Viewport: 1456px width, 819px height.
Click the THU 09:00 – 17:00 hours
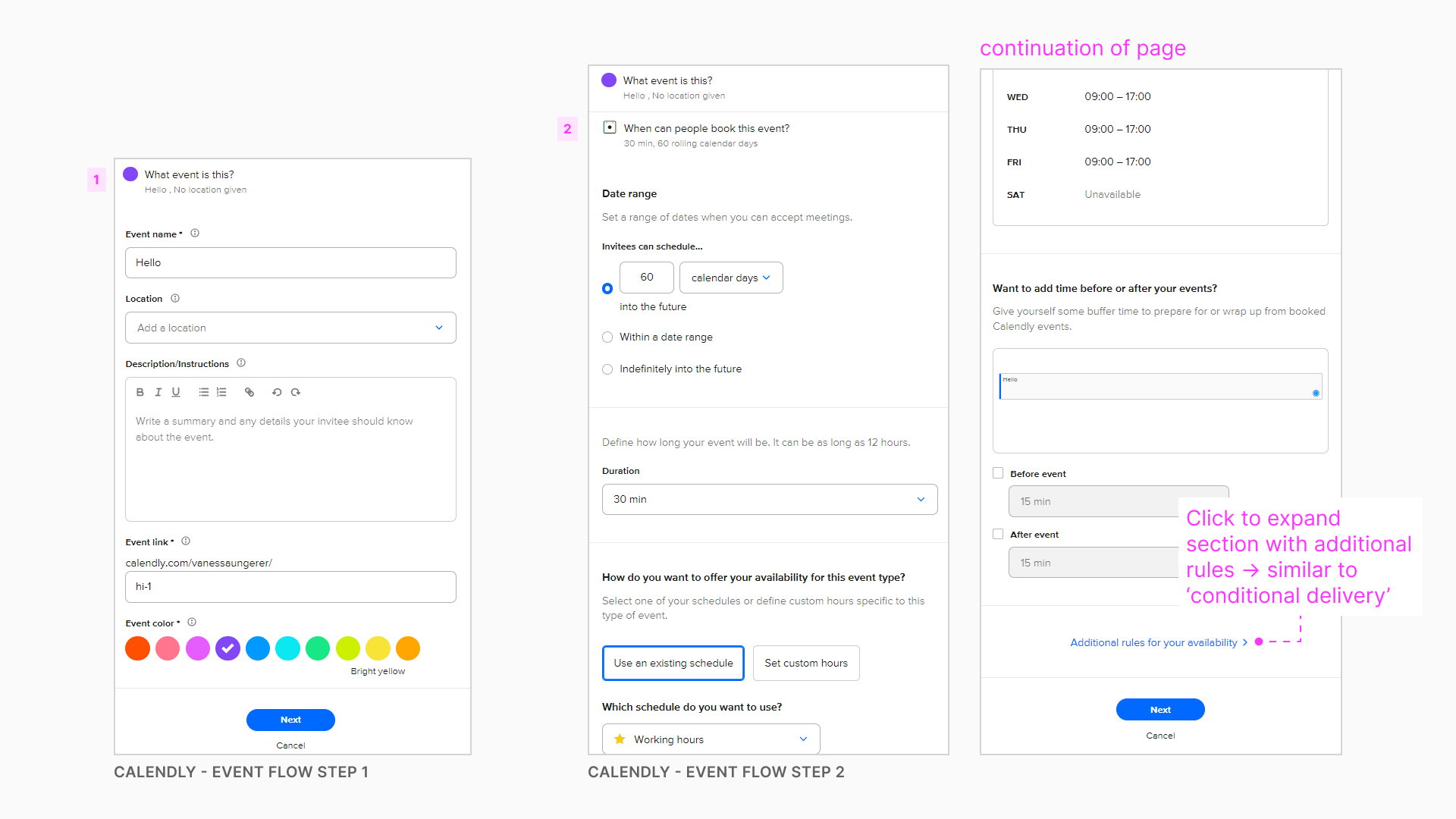[x=1117, y=129]
